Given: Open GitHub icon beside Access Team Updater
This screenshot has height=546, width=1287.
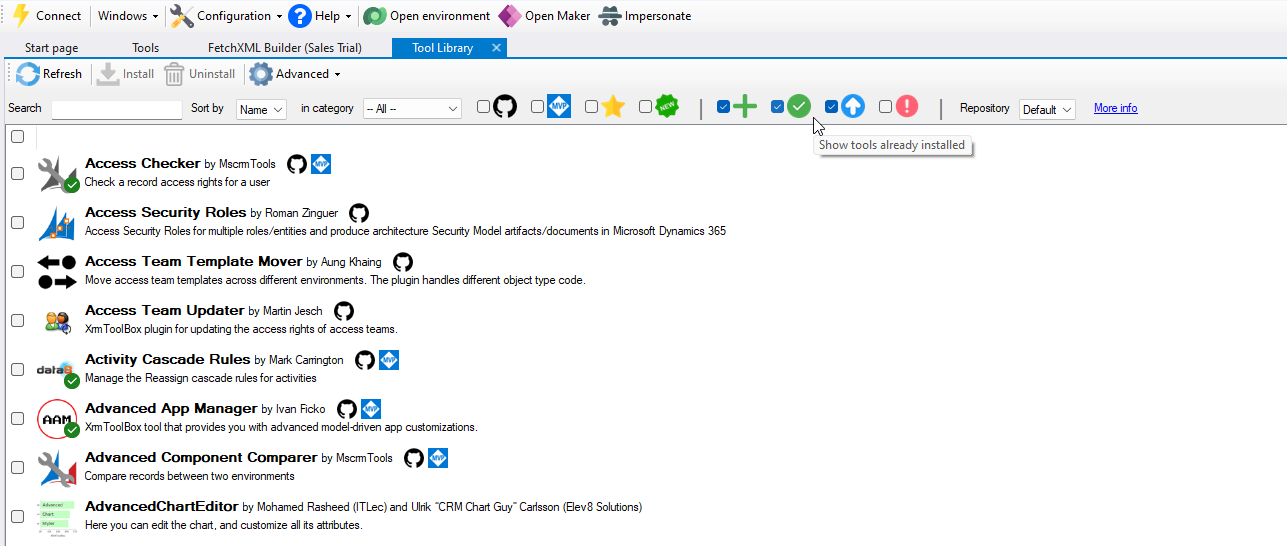Looking at the screenshot, I should click(344, 311).
